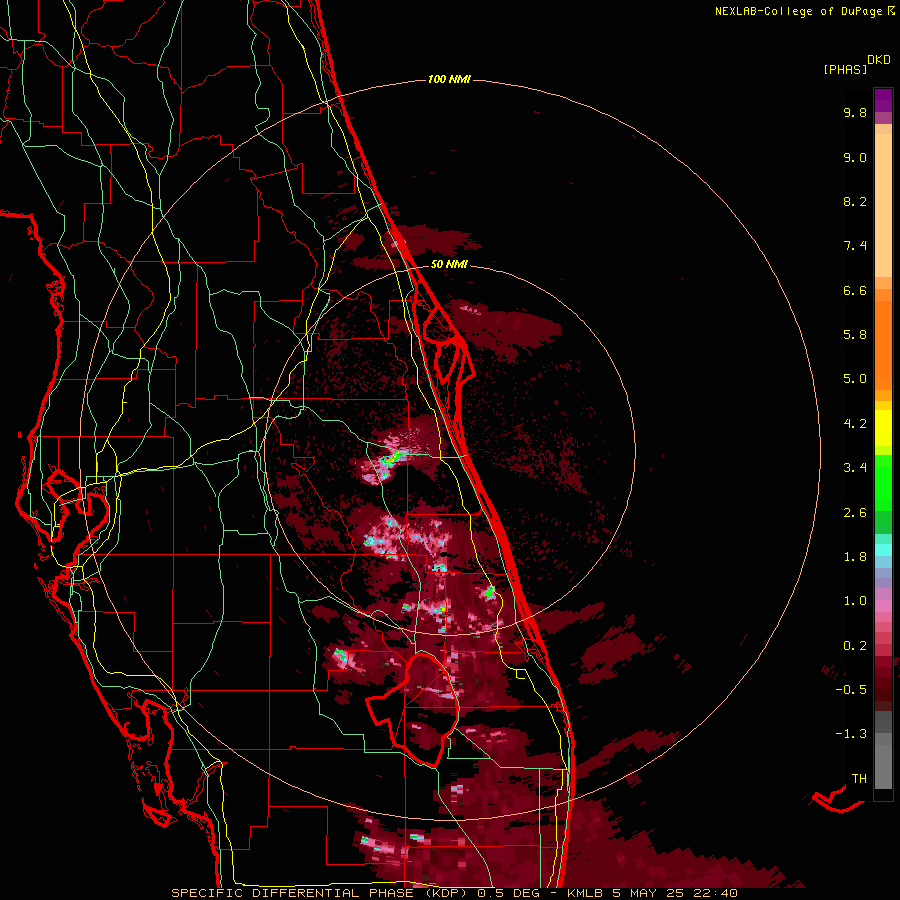900x900 pixels.
Task: Select the 9.0 value on the color scale
Action: [x=855, y=157]
